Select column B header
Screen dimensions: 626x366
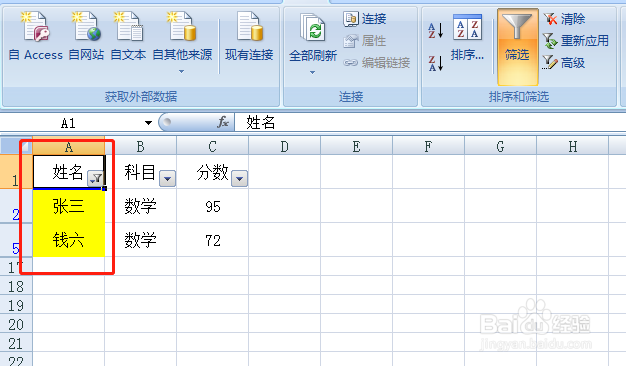tap(141, 146)
